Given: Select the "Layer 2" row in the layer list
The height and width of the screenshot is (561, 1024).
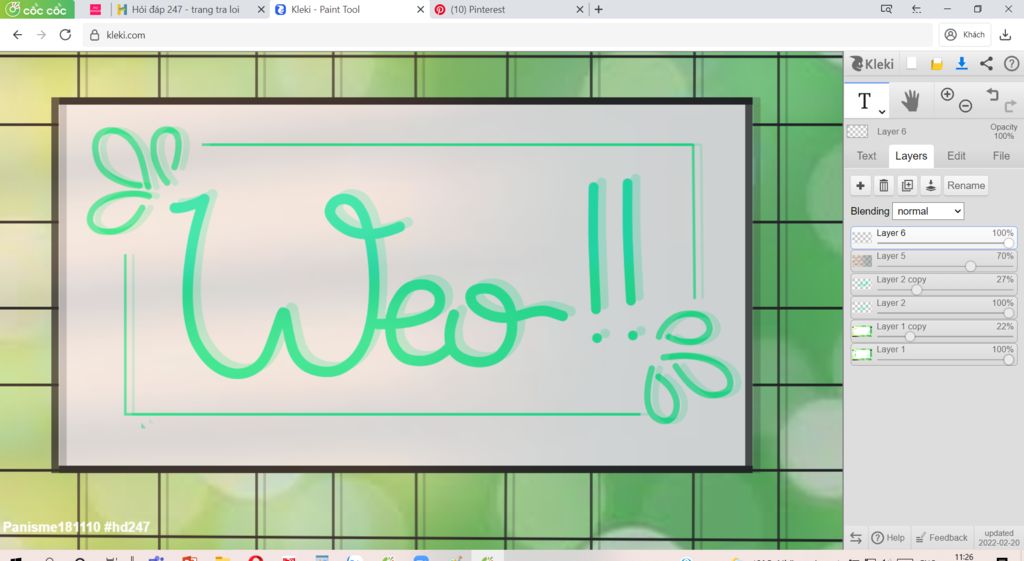Looking at the screenshot, I should tap(934, 306).
